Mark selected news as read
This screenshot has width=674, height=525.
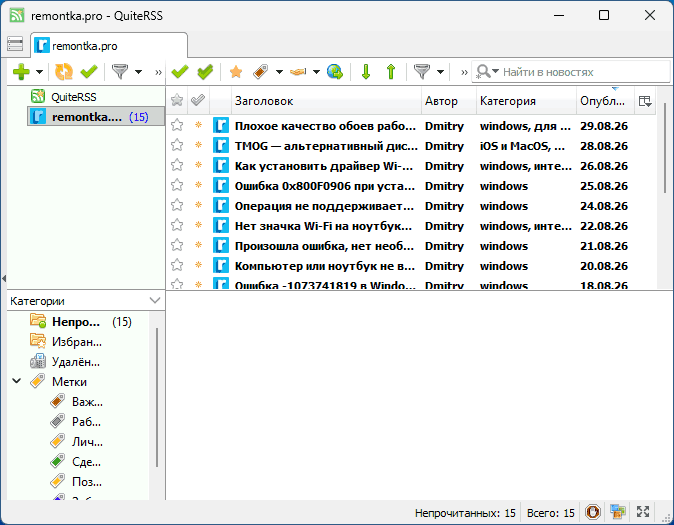tap(180, 72)
